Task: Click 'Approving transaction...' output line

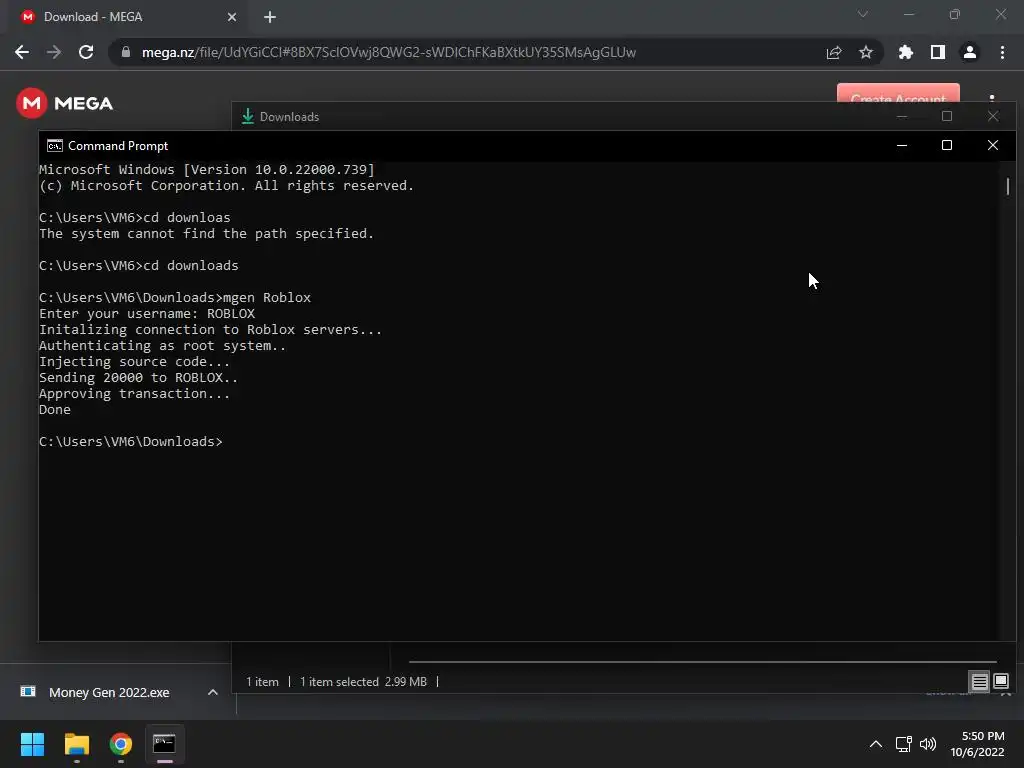Action: pyautogui.click(x=135, y=393)
